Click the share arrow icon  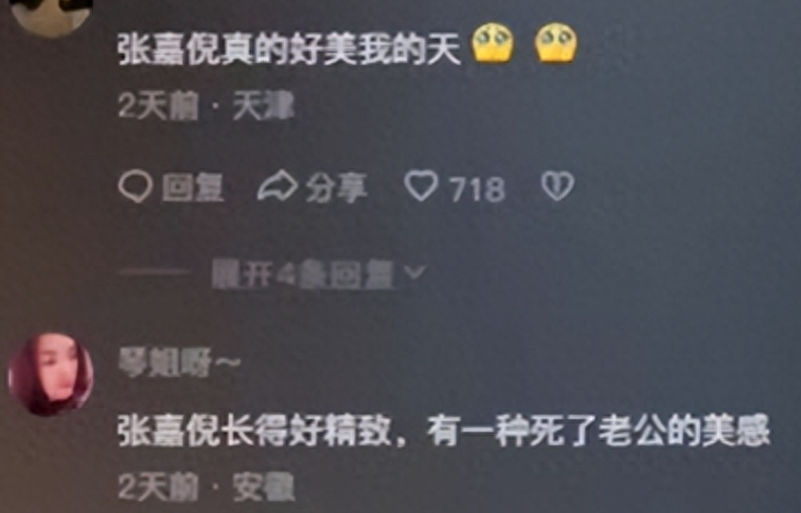point(277,186)
